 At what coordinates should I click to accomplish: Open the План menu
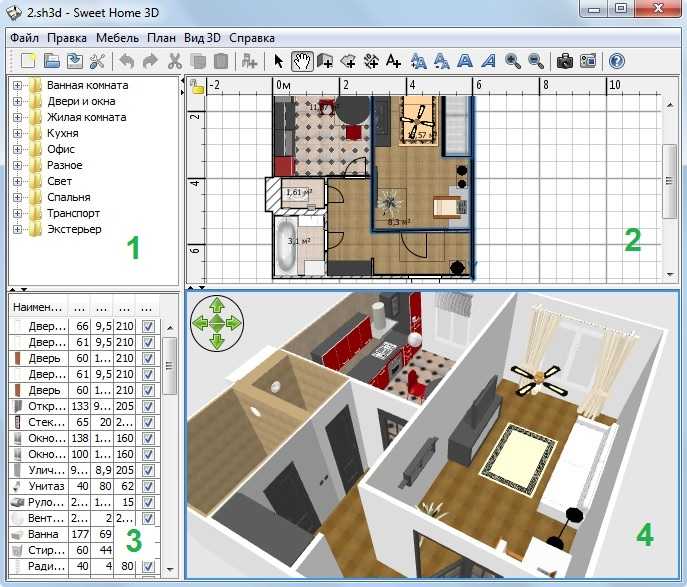pos(161,38)
